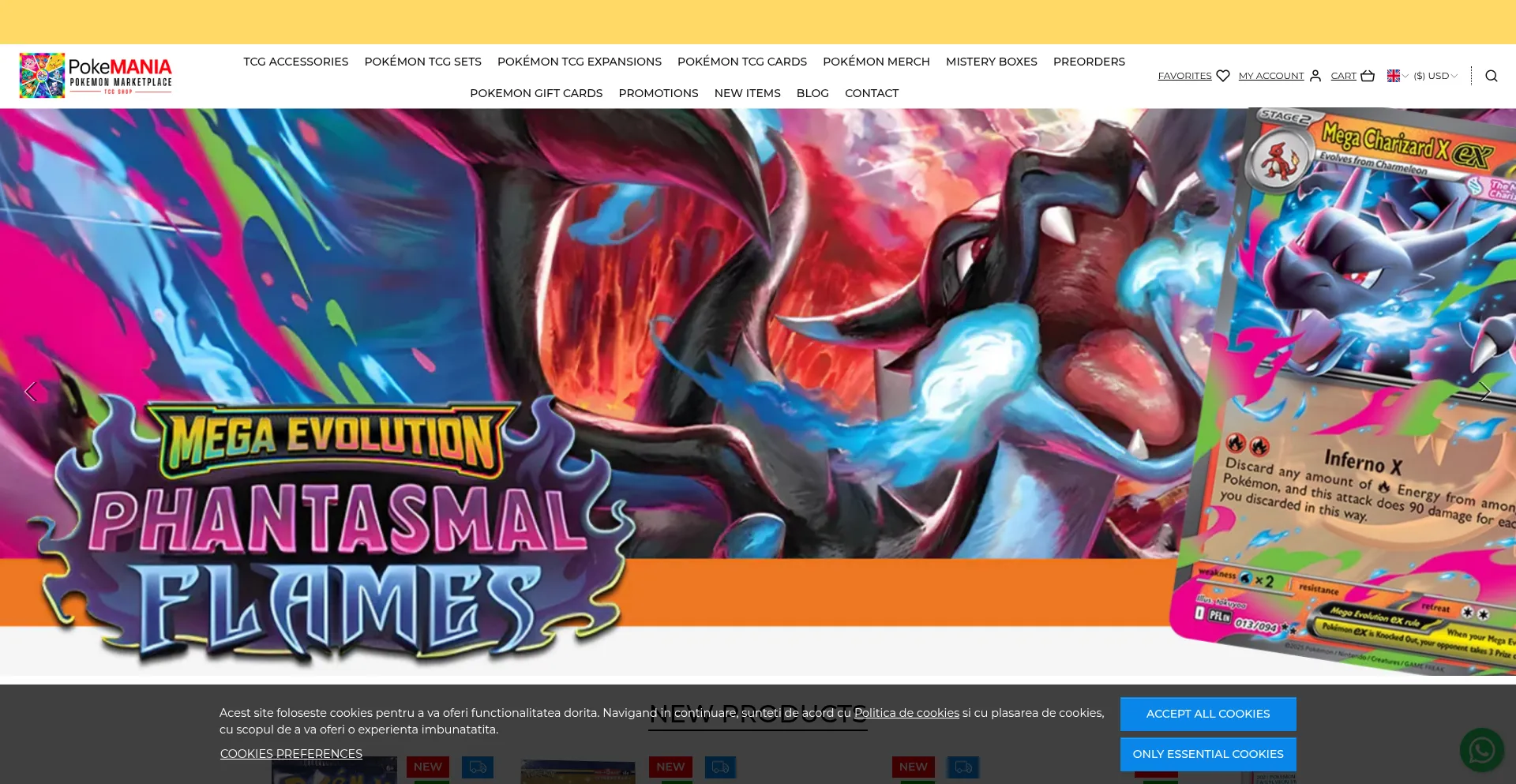Open Pokémon TCG Sets menu

(x=423, y=62)
